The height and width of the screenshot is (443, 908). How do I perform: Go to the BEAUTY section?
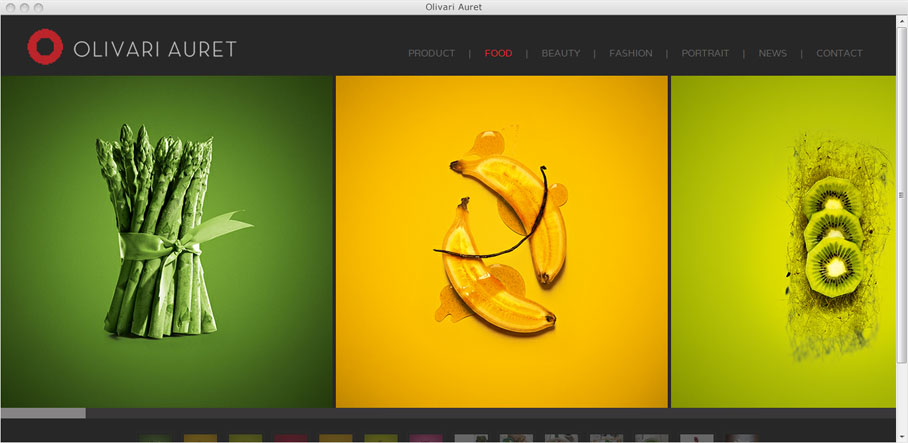point(561,53)
